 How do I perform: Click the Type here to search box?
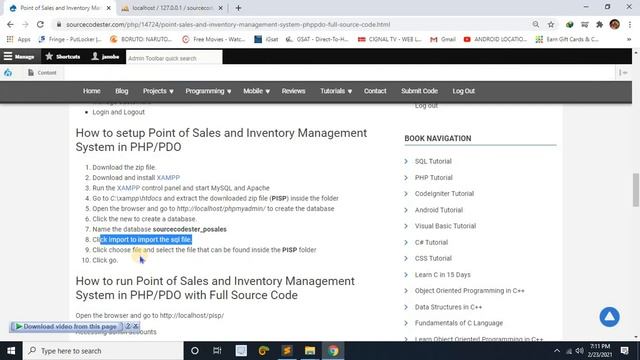click(x=103, y=351)
